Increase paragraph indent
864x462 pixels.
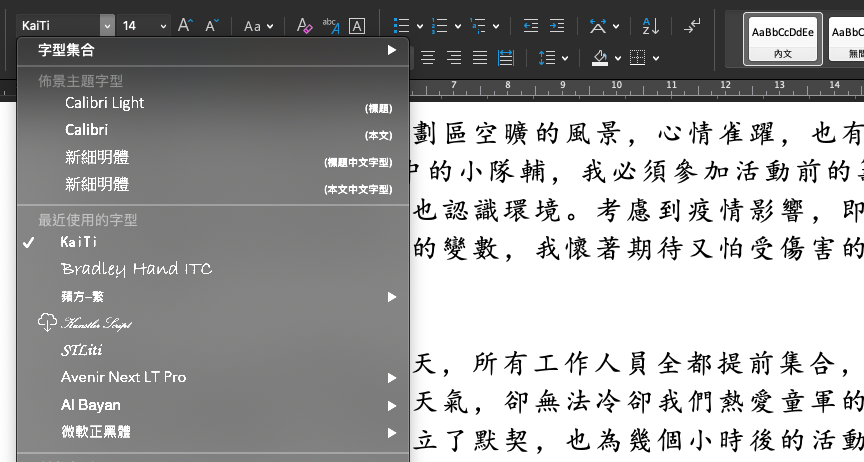click(557, 25)
